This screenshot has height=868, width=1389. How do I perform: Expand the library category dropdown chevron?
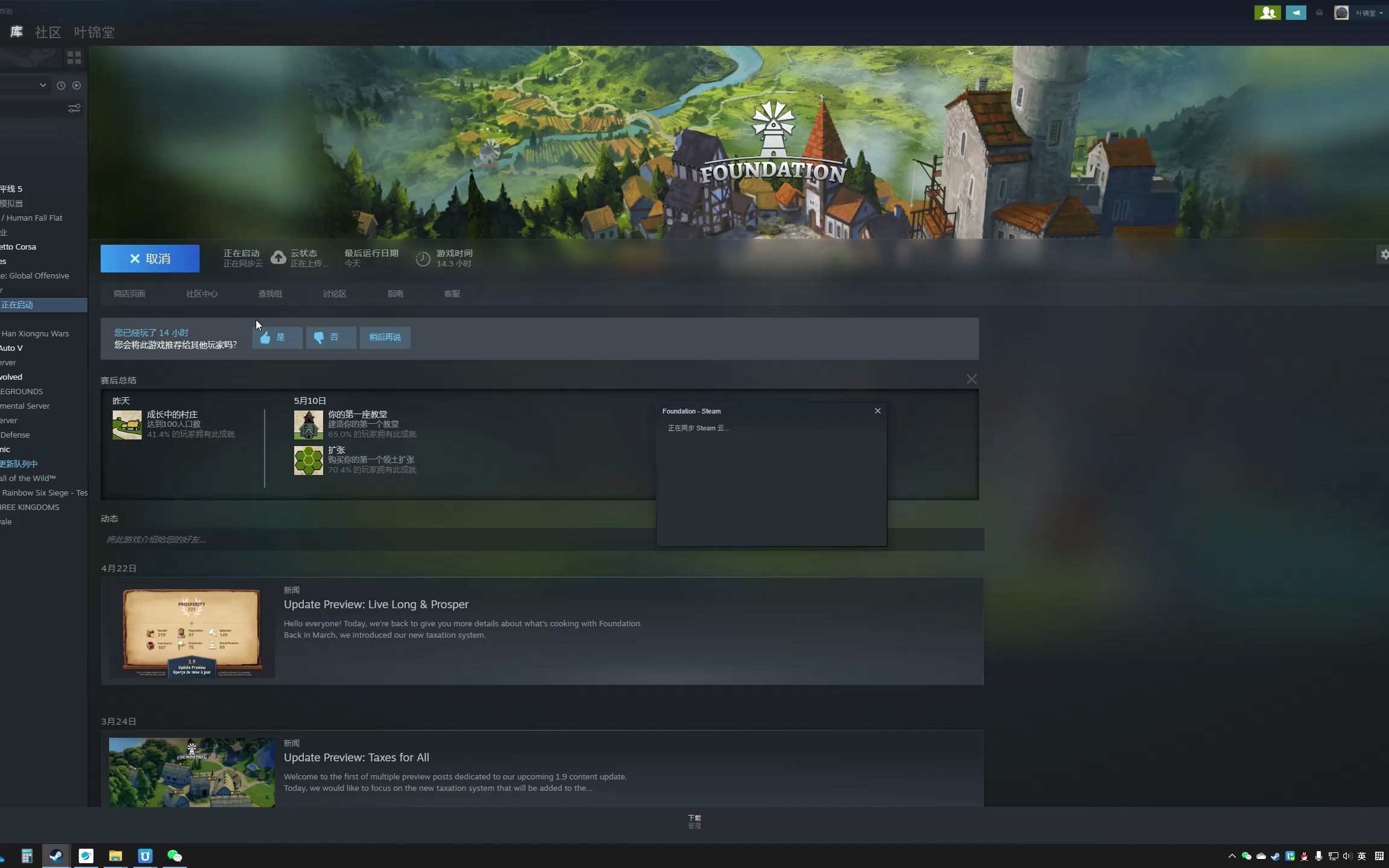tap(43, 86)
